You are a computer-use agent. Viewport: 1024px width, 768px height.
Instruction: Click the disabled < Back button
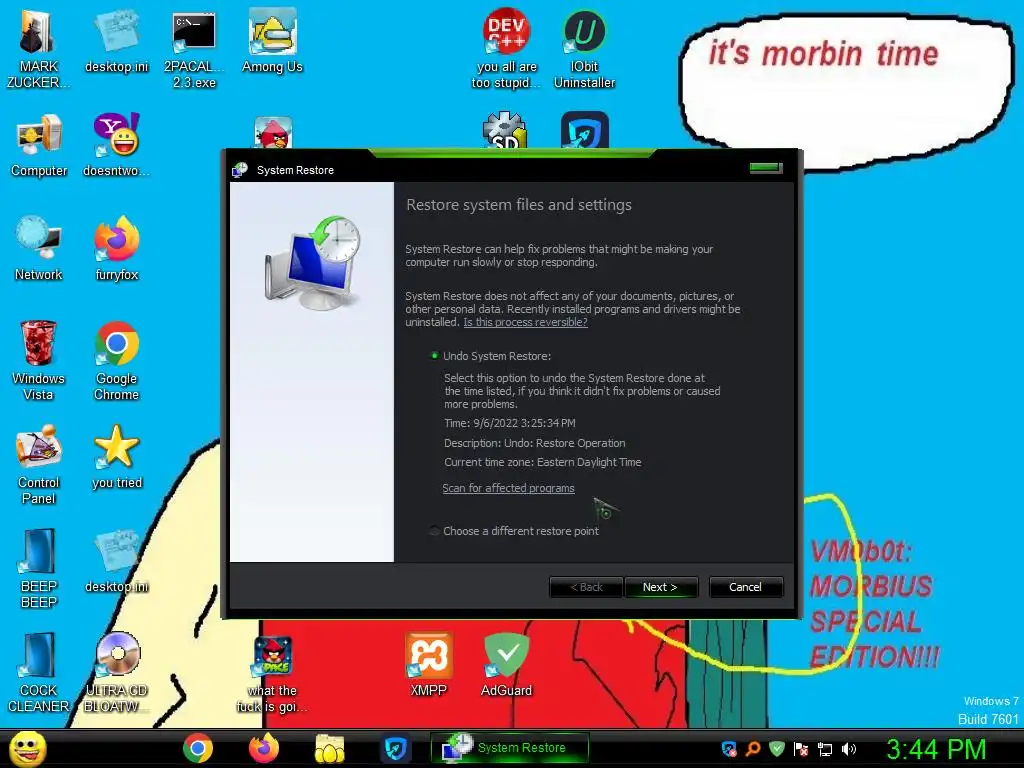[586, 587]
